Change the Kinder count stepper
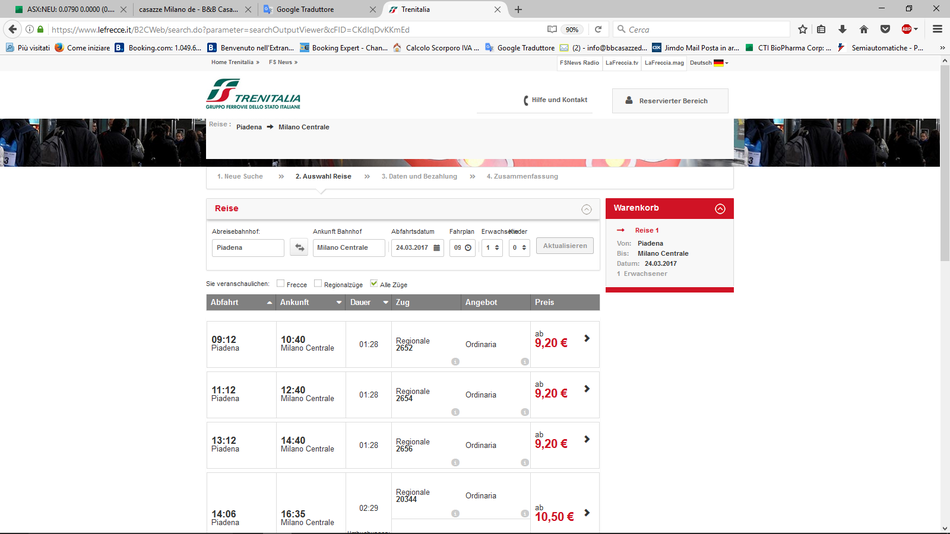Image resolution: width=950 pixels, height=534 pixels. tap(524, 247)
